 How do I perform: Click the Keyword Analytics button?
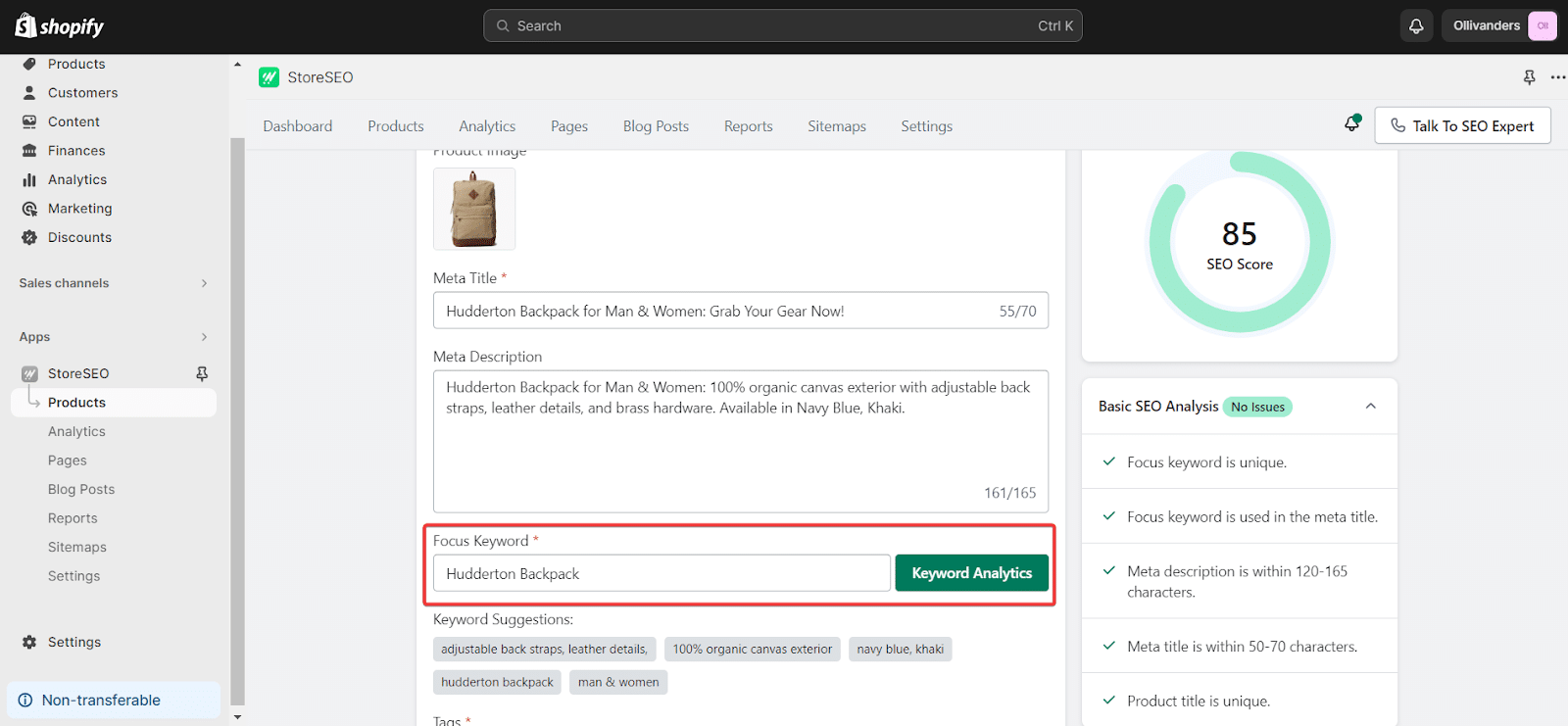point(971,573)
